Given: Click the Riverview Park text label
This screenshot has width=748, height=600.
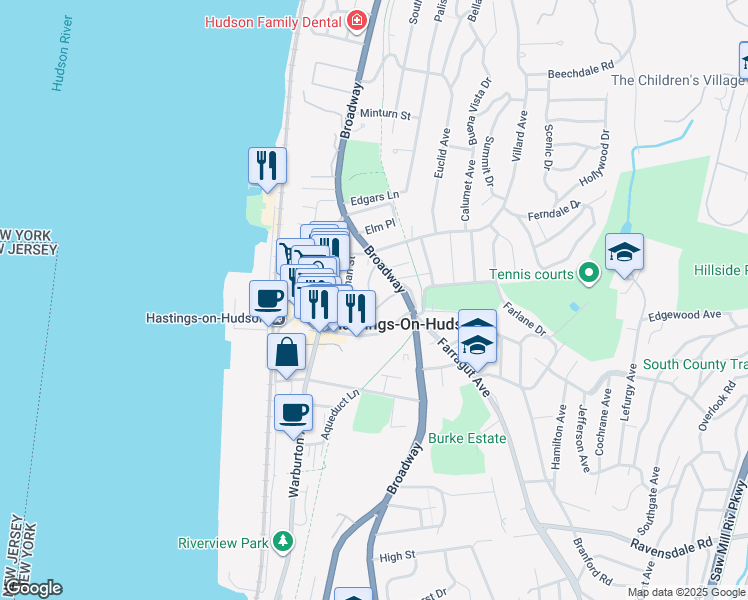Looking at the screenshot, I should point(223,543).
